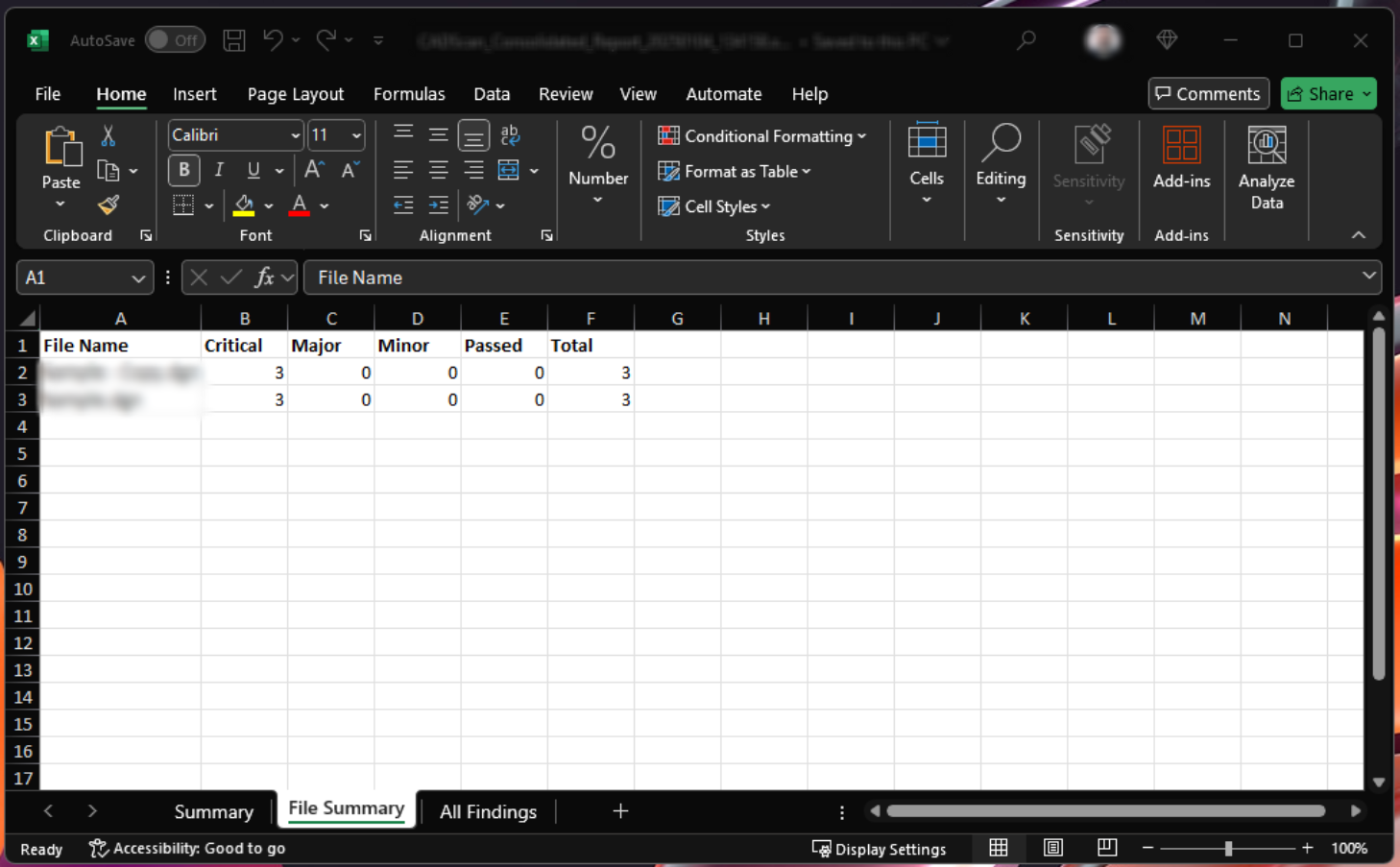This screenshot has width=1400, height=867.
Task: Click the Cut scissors icon
Action: (x=109, y=136)
